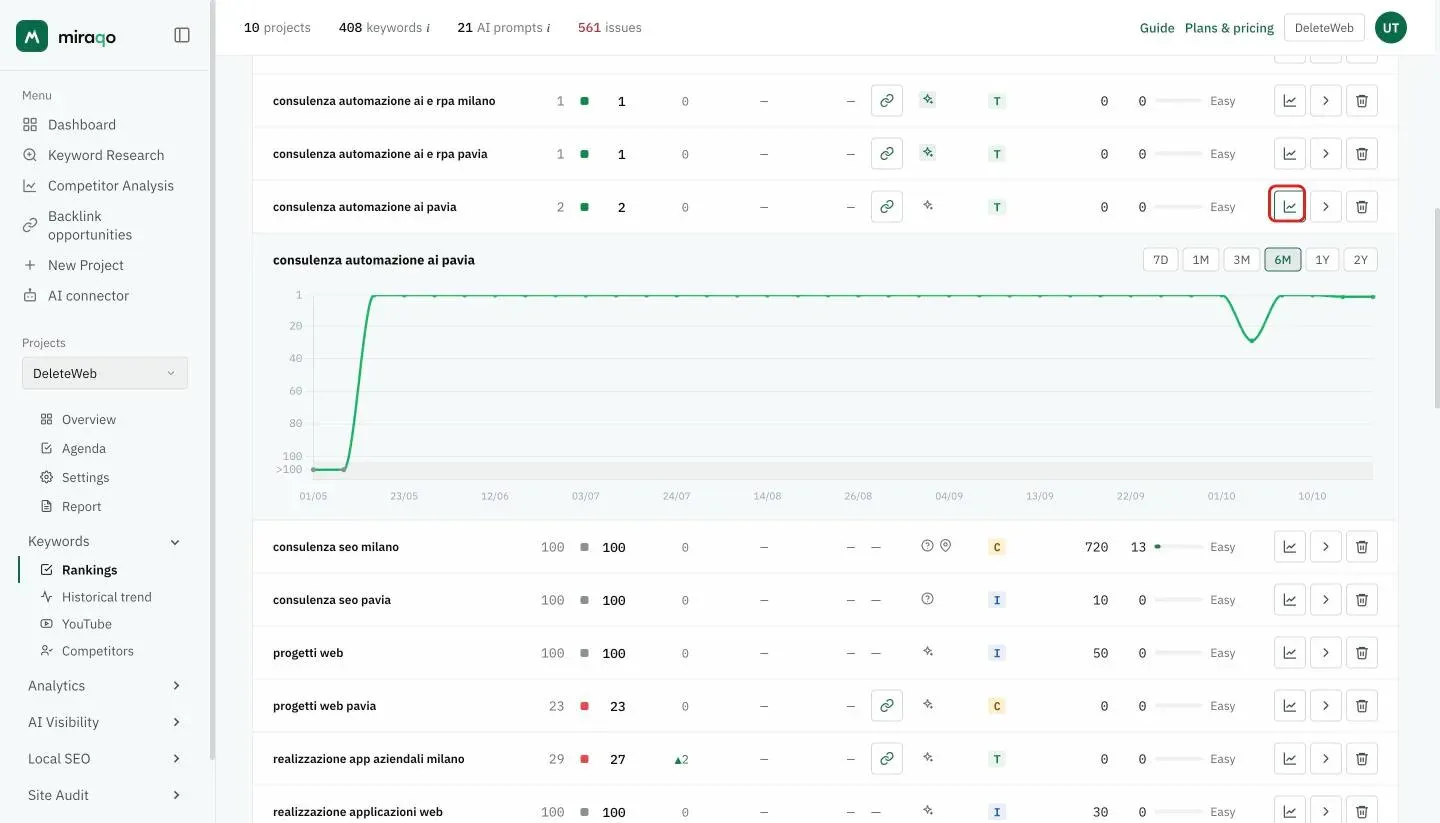Delete keyword consulenza automazione ai e rpa pavia
Image resolution: width=1440 pixels, height=823 pixels.
point(1362,153)
